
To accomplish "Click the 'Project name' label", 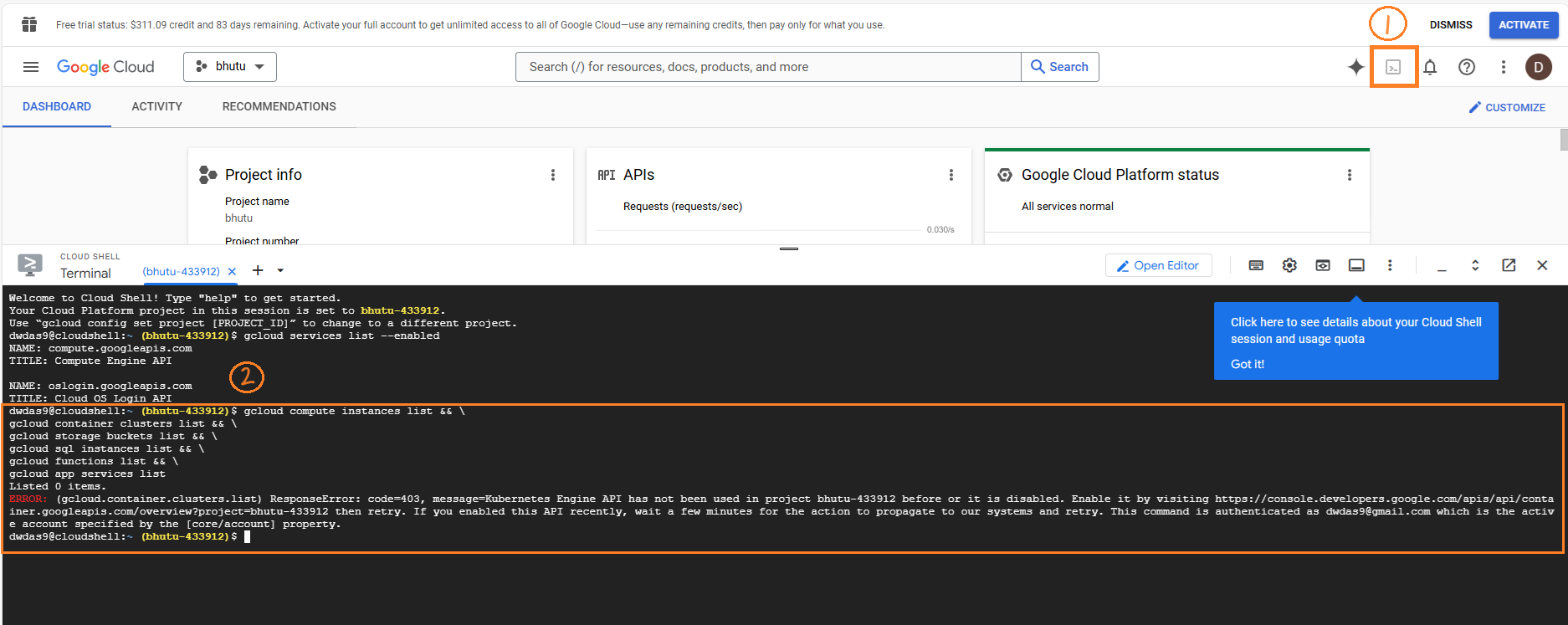I will tap(257, 202).
